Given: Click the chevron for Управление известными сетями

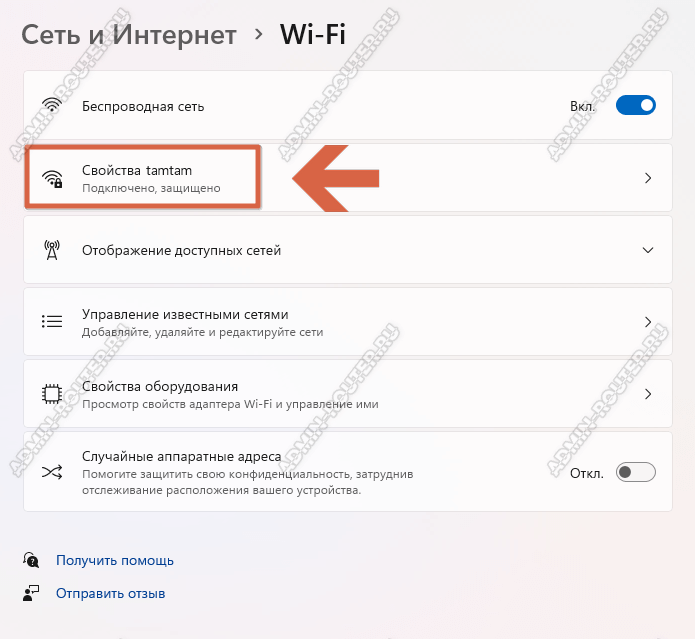Looking at the screenshot, I should tap(648, 322).
